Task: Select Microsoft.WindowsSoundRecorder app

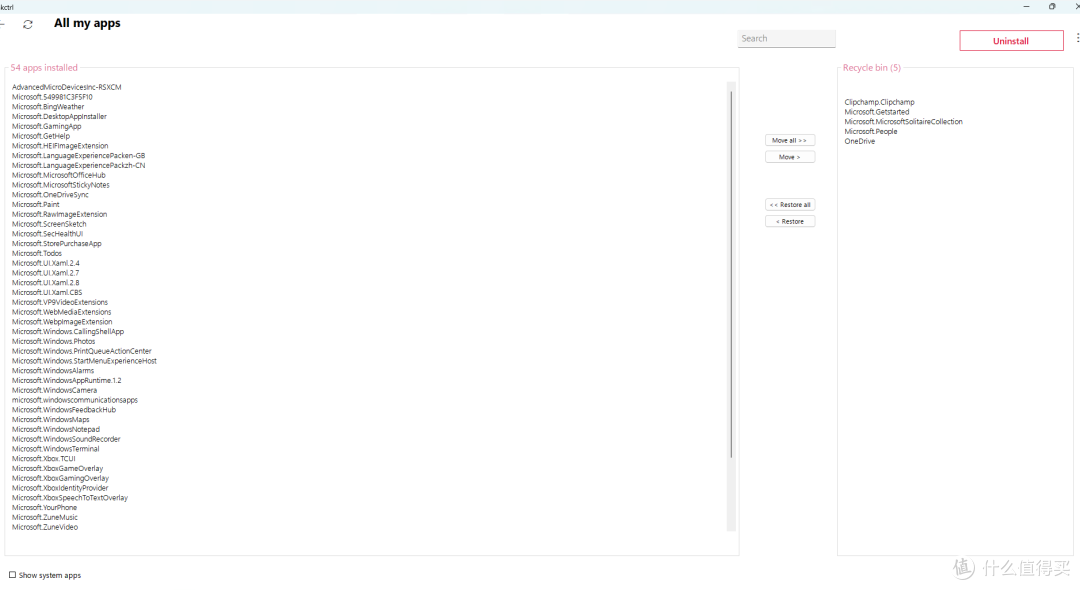Action: (x=66, y=439)
